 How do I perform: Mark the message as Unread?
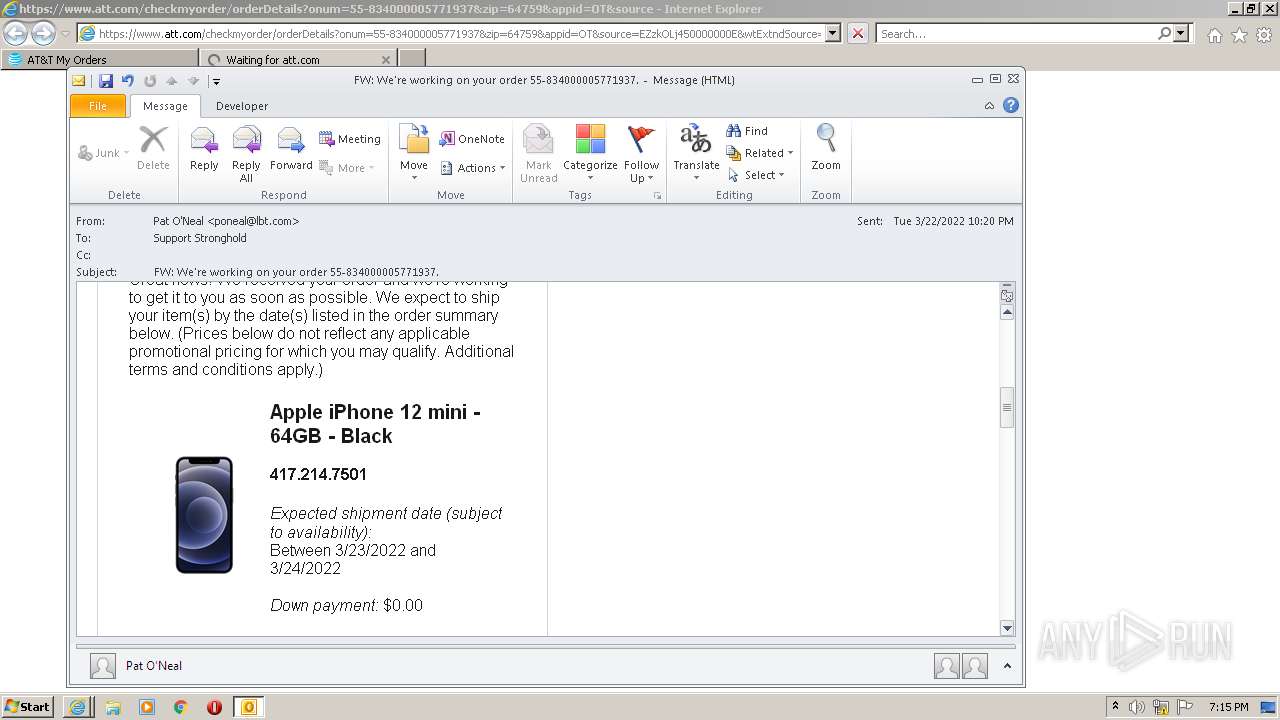point(538,154)
